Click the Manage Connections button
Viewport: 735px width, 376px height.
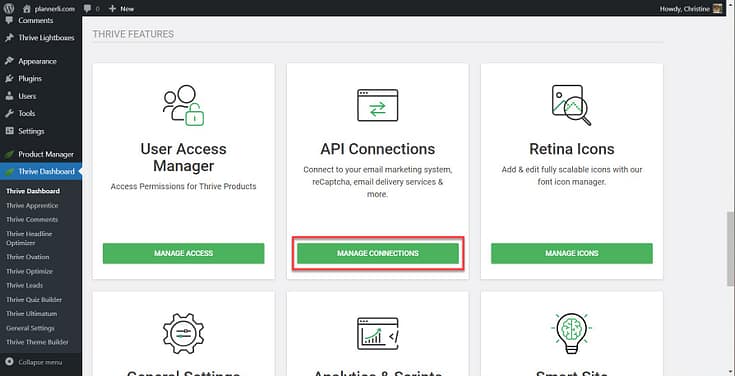(378, 253)
